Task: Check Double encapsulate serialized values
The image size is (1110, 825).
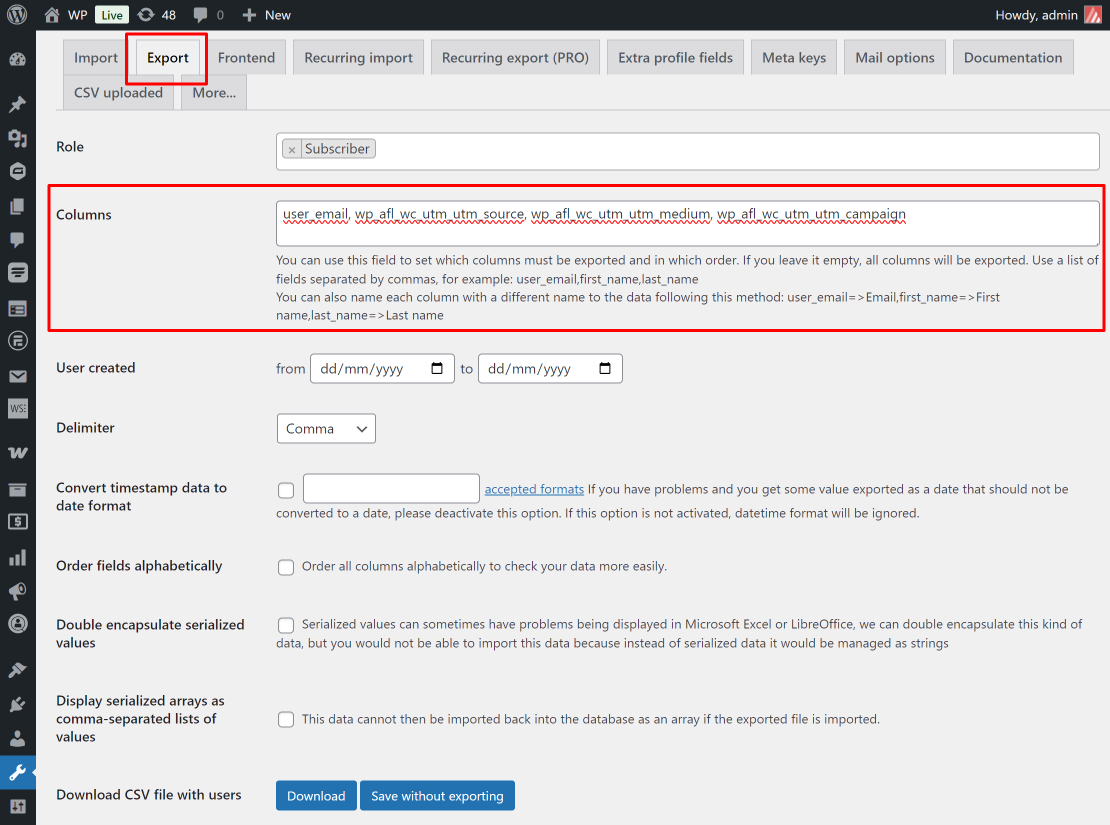Action: click(286, 625)
